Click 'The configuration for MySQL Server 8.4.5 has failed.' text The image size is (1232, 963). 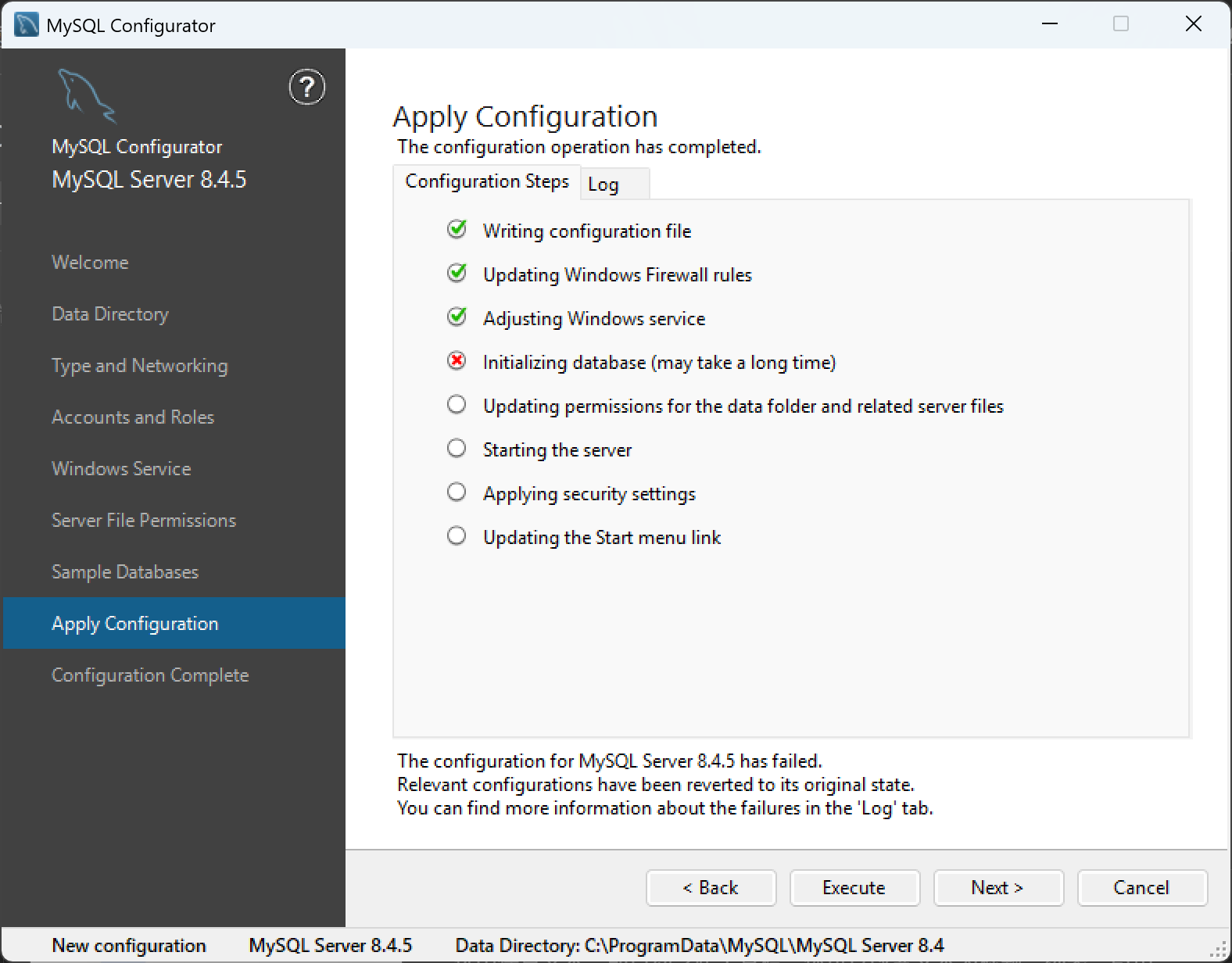[x=610, y=761]
